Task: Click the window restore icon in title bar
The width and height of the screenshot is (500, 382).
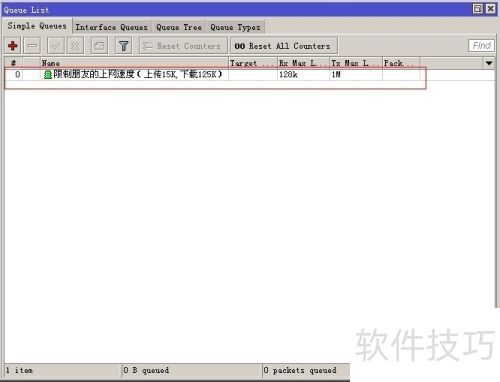Action: point(478,9)
